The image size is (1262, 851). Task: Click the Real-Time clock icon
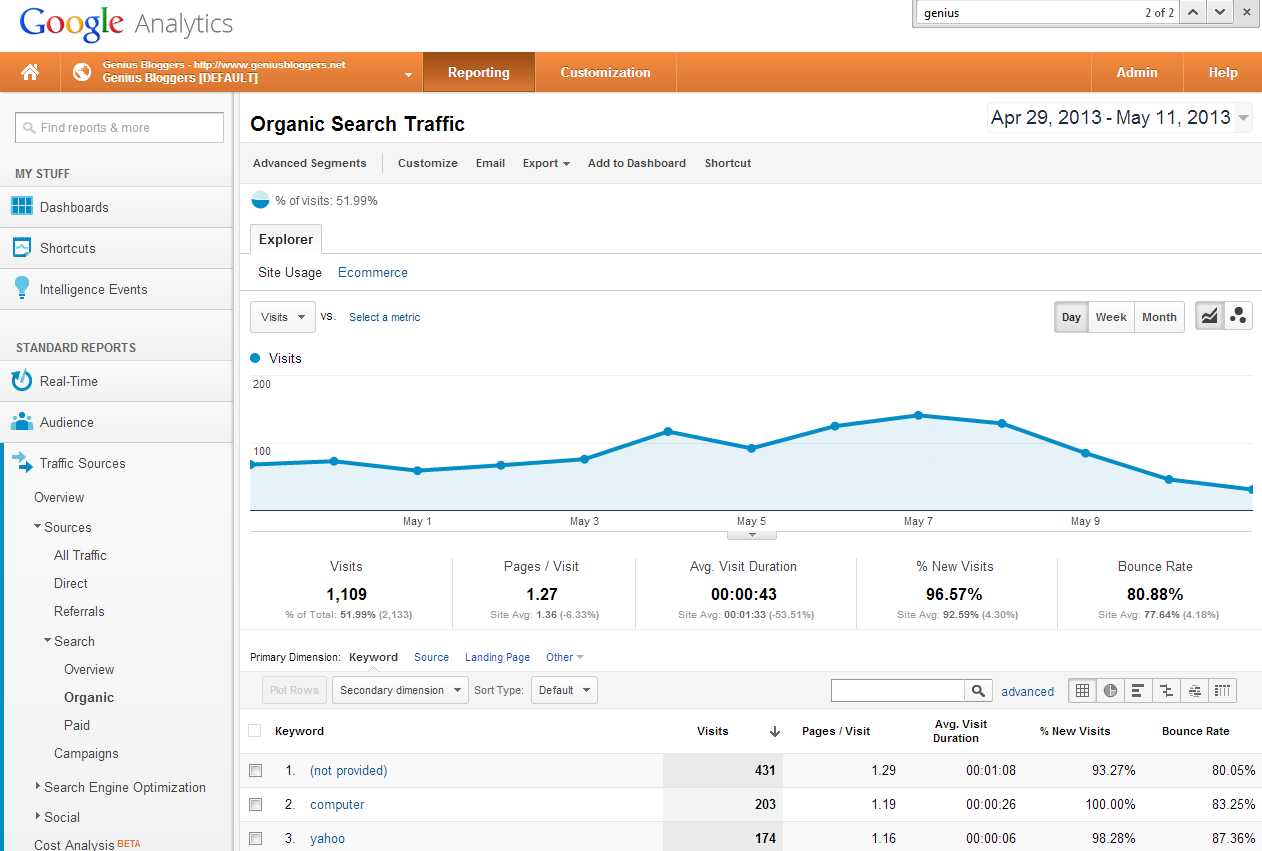(x=21, y=381)
